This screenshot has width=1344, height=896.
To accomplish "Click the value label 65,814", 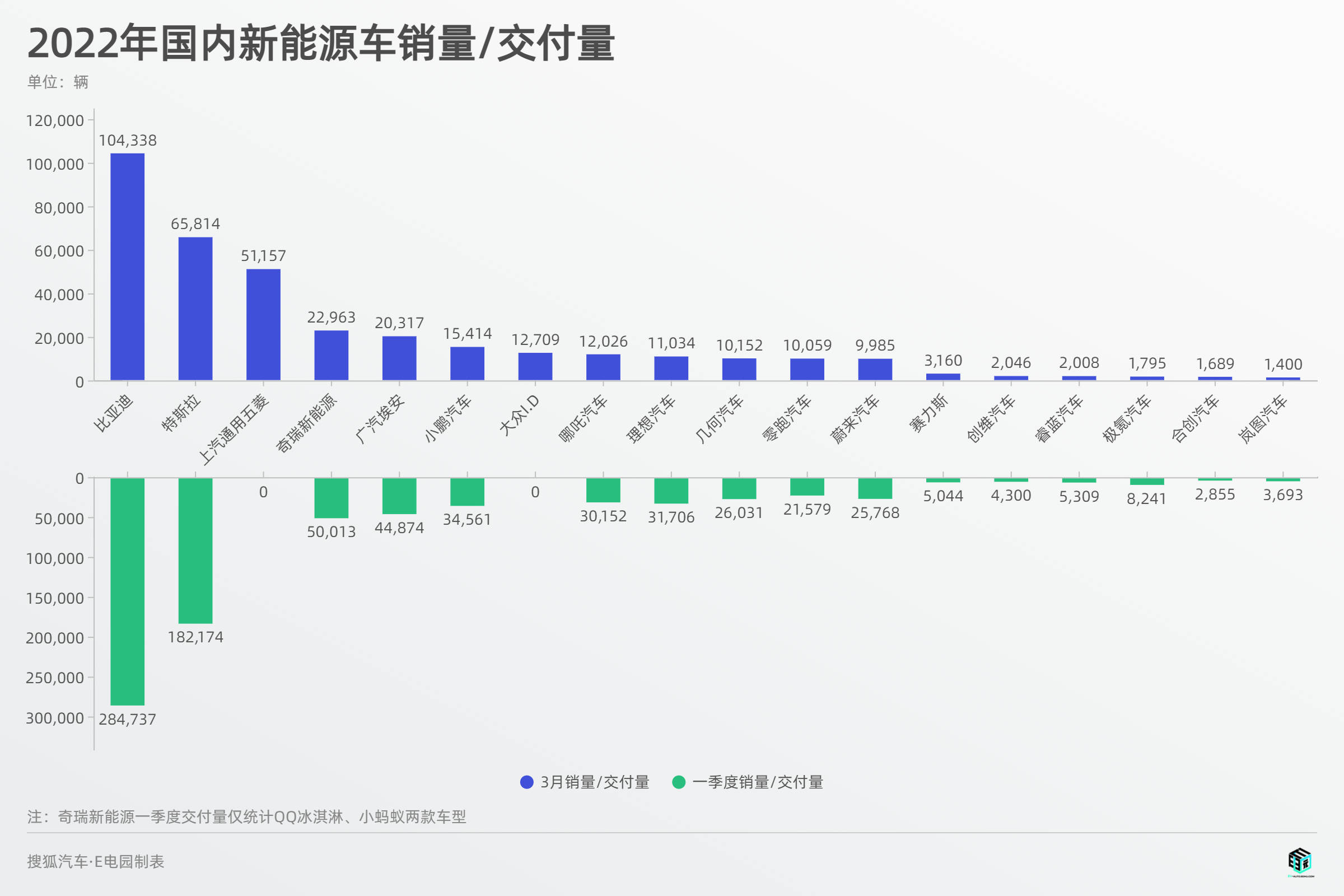I will click(x=195, y=224).
